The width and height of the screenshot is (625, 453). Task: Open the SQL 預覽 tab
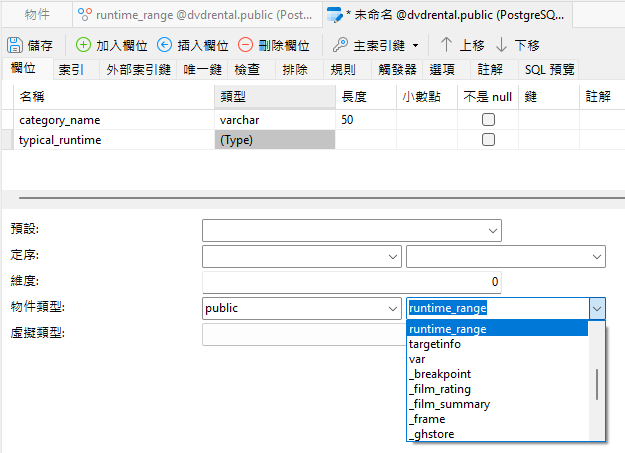[549, 70]
